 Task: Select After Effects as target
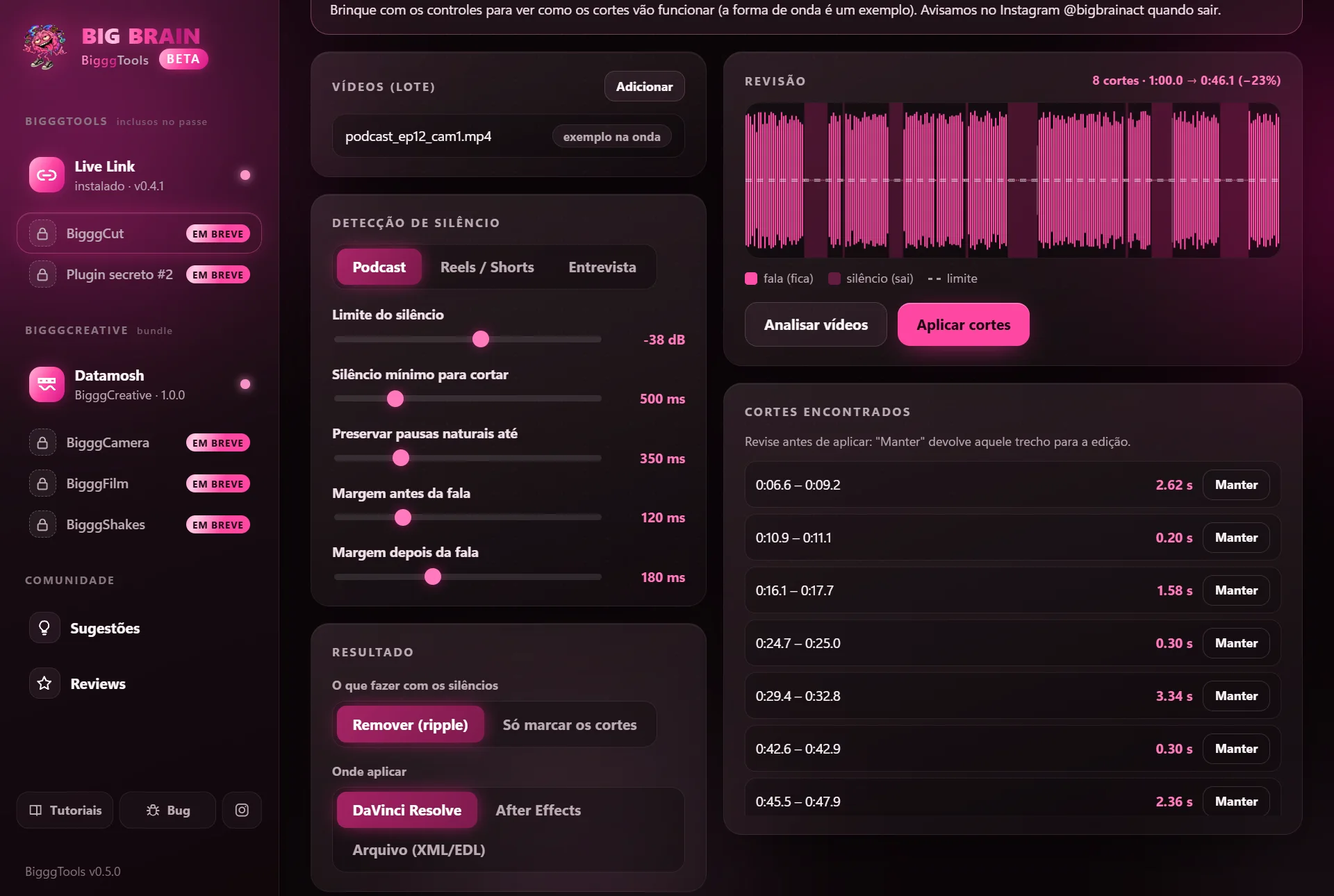pos(538,810)
